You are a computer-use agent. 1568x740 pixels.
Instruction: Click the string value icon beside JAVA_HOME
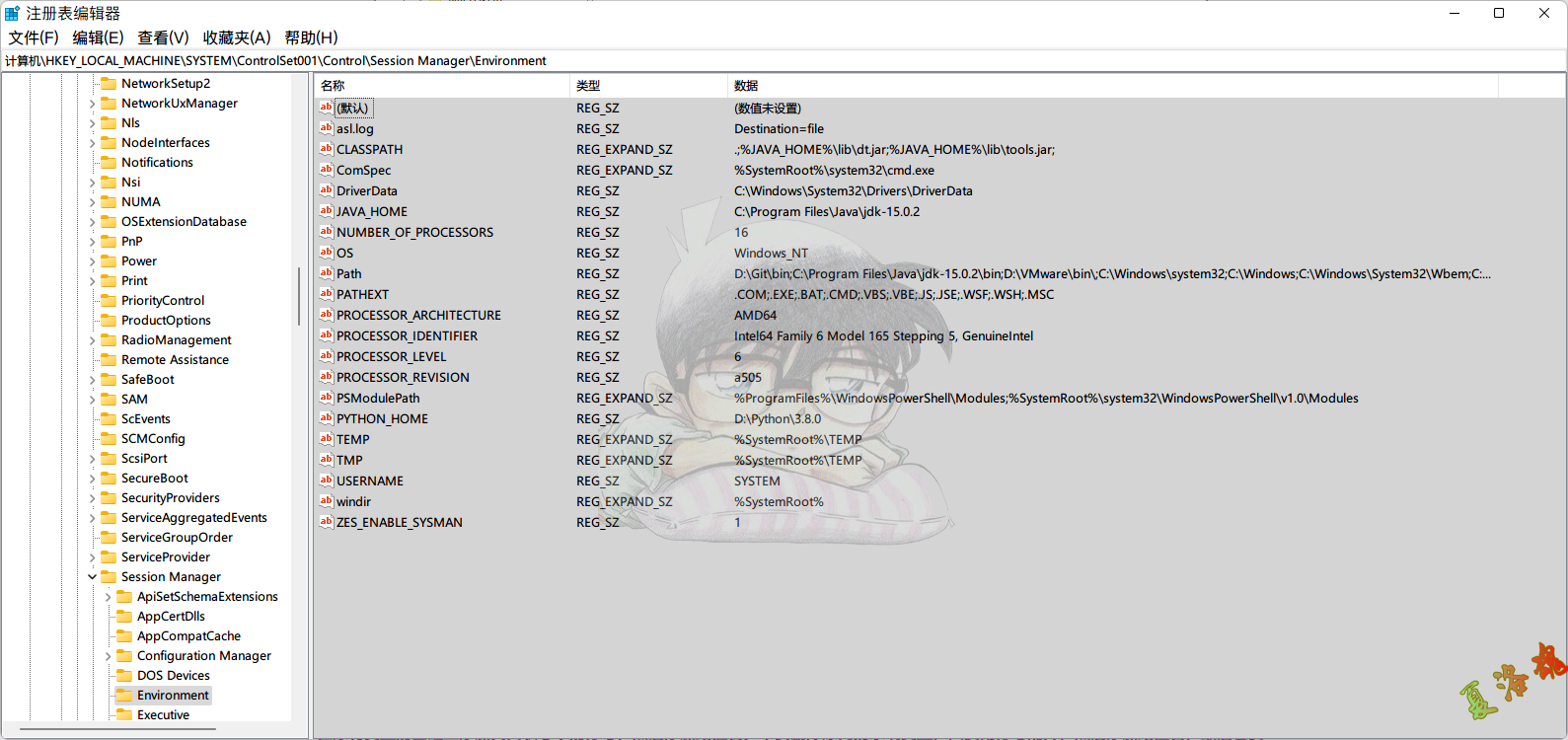coord(326,211)
